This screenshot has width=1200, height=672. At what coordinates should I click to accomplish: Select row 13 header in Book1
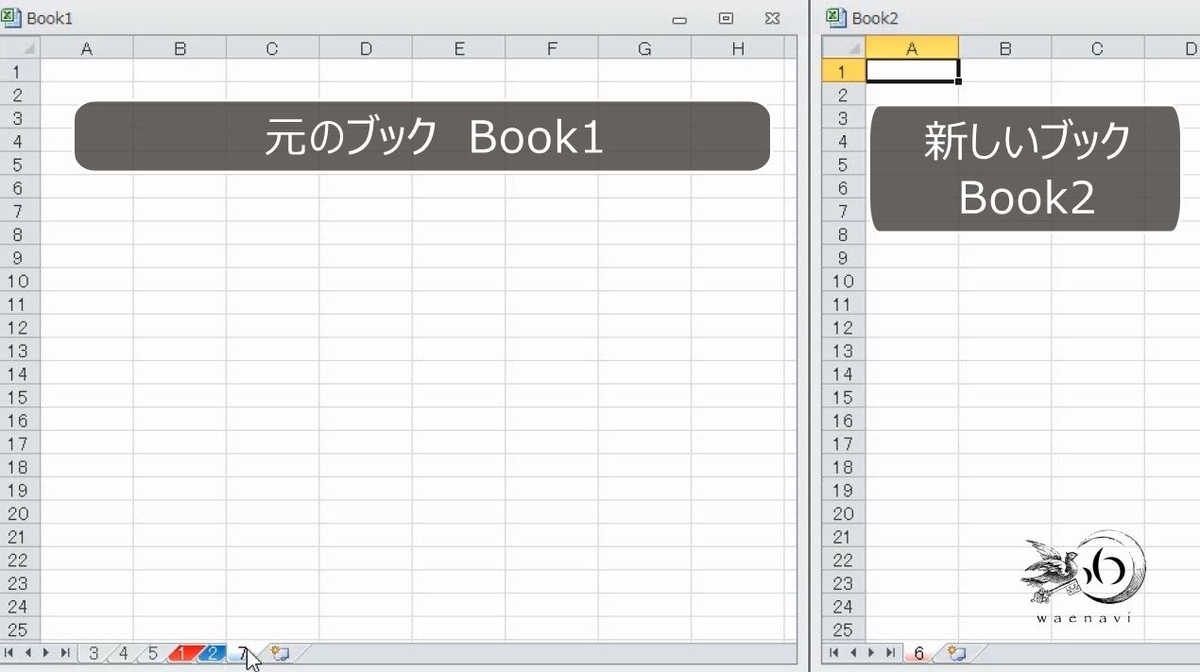[19, 350]
